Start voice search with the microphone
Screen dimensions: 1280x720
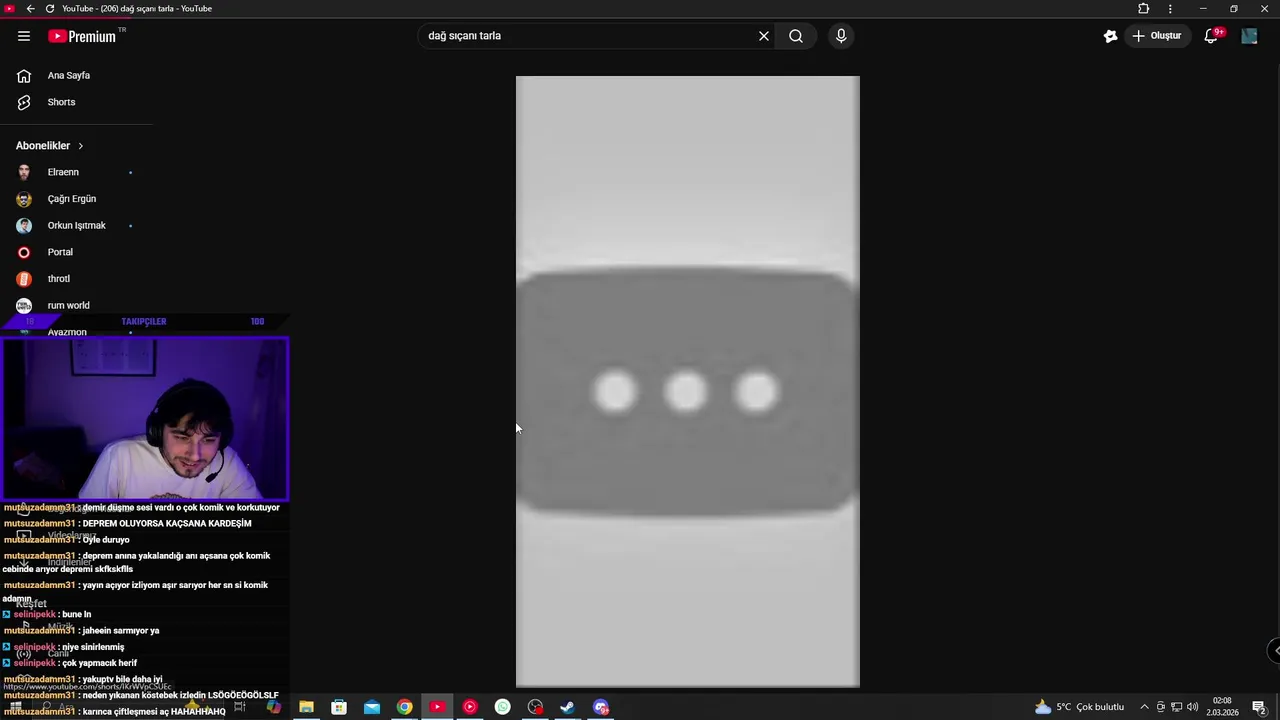[841, 36]
